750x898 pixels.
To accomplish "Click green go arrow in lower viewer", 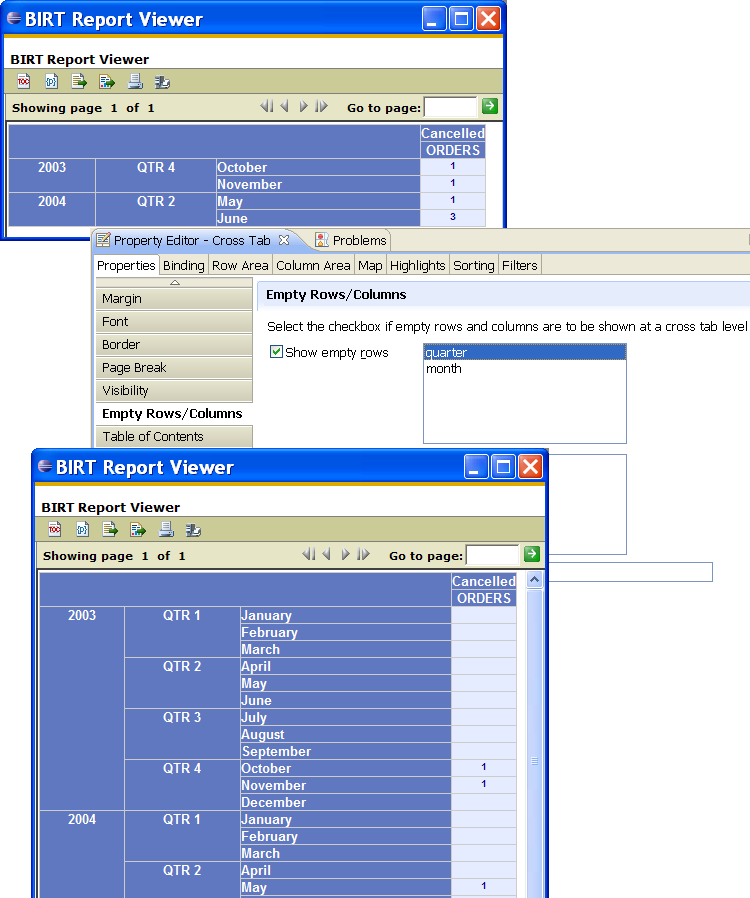I will [532, 554].
